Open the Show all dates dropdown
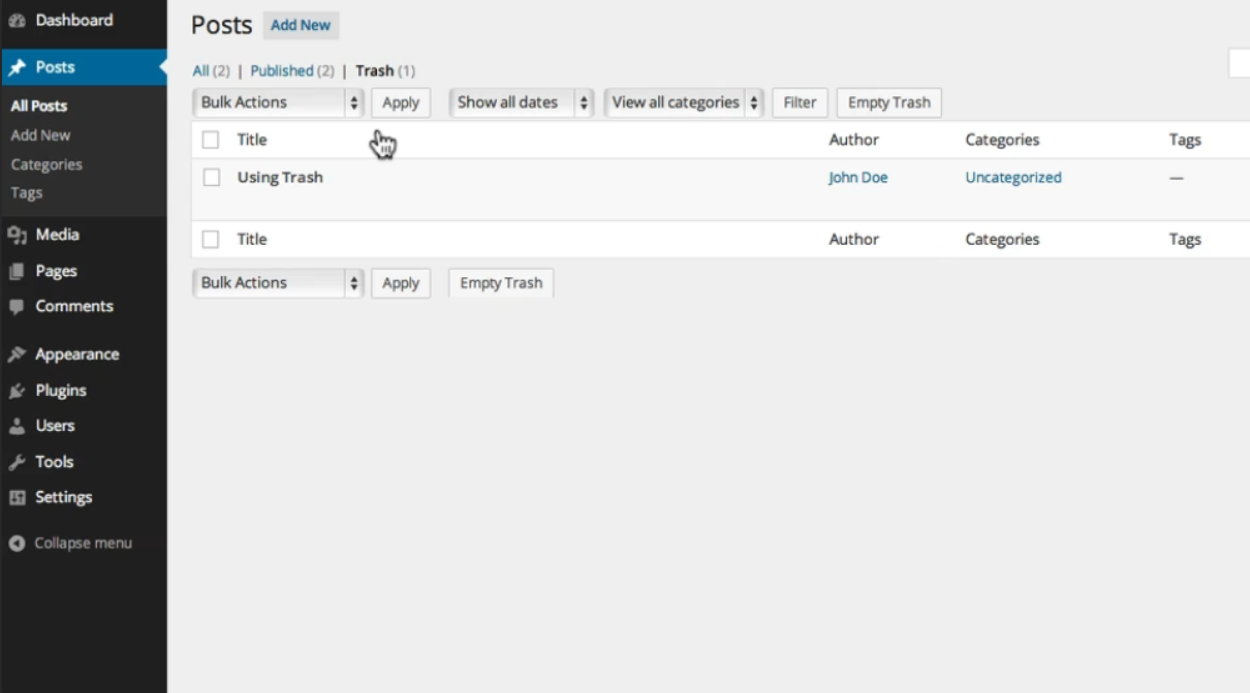1250x693 pixels. [x=521, y=102]
